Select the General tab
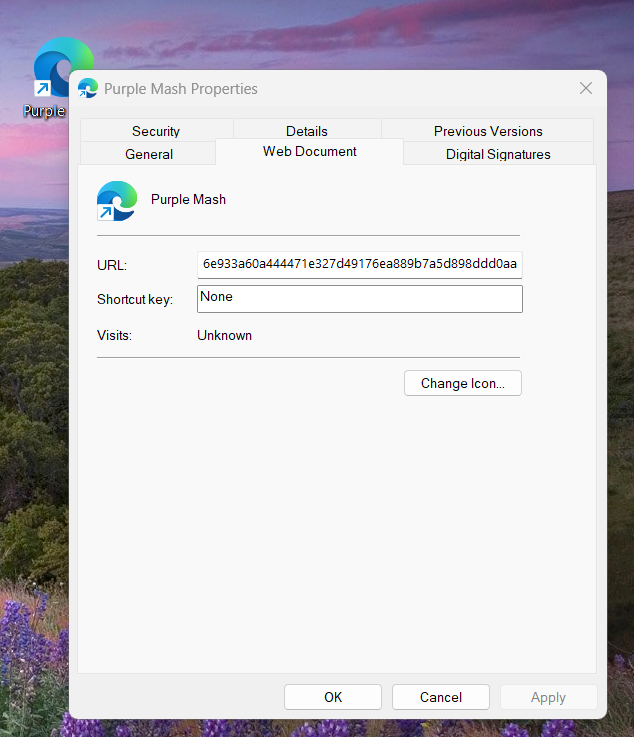 pyautogui.click(x=149, y=154)
